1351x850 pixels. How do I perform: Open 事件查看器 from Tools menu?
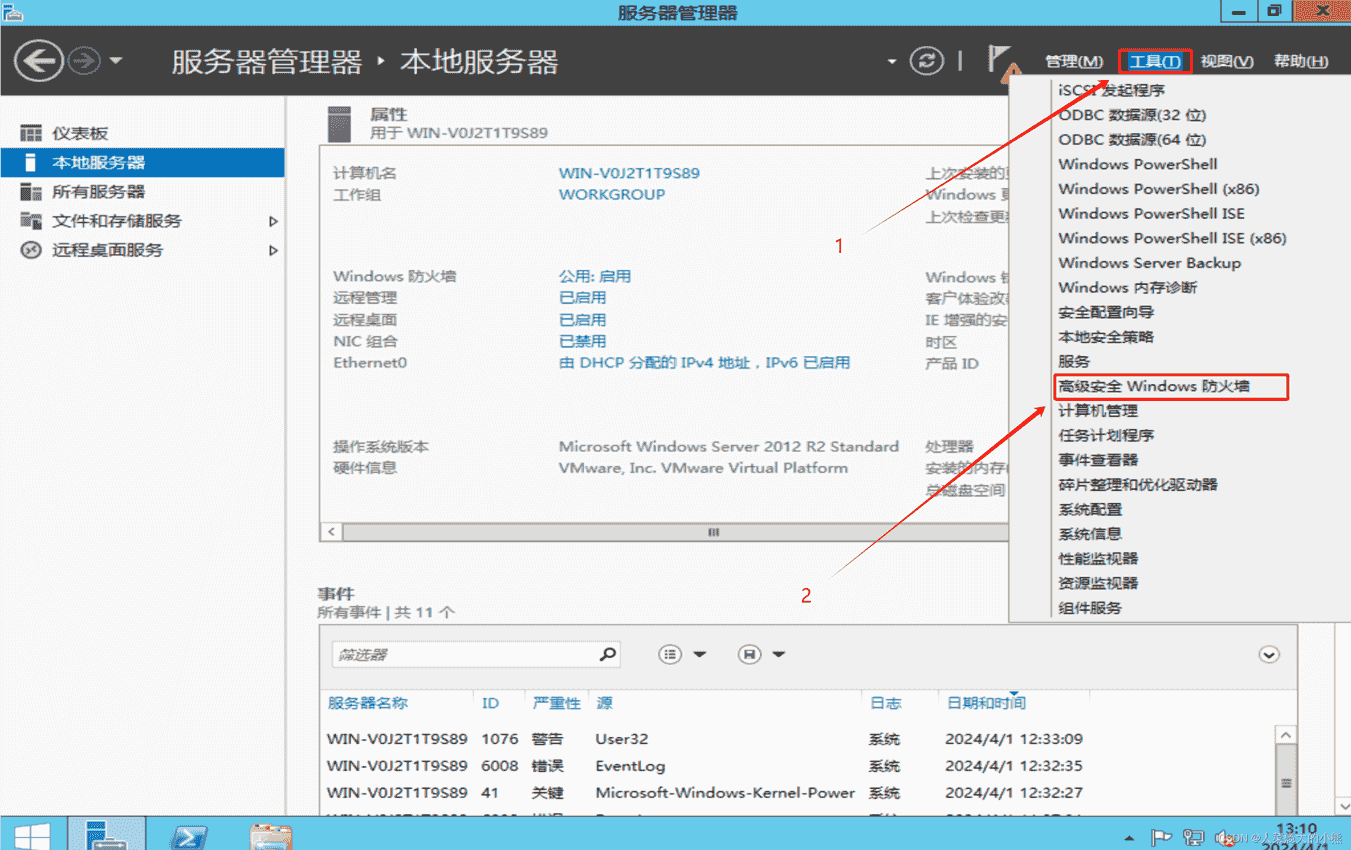1098,460
